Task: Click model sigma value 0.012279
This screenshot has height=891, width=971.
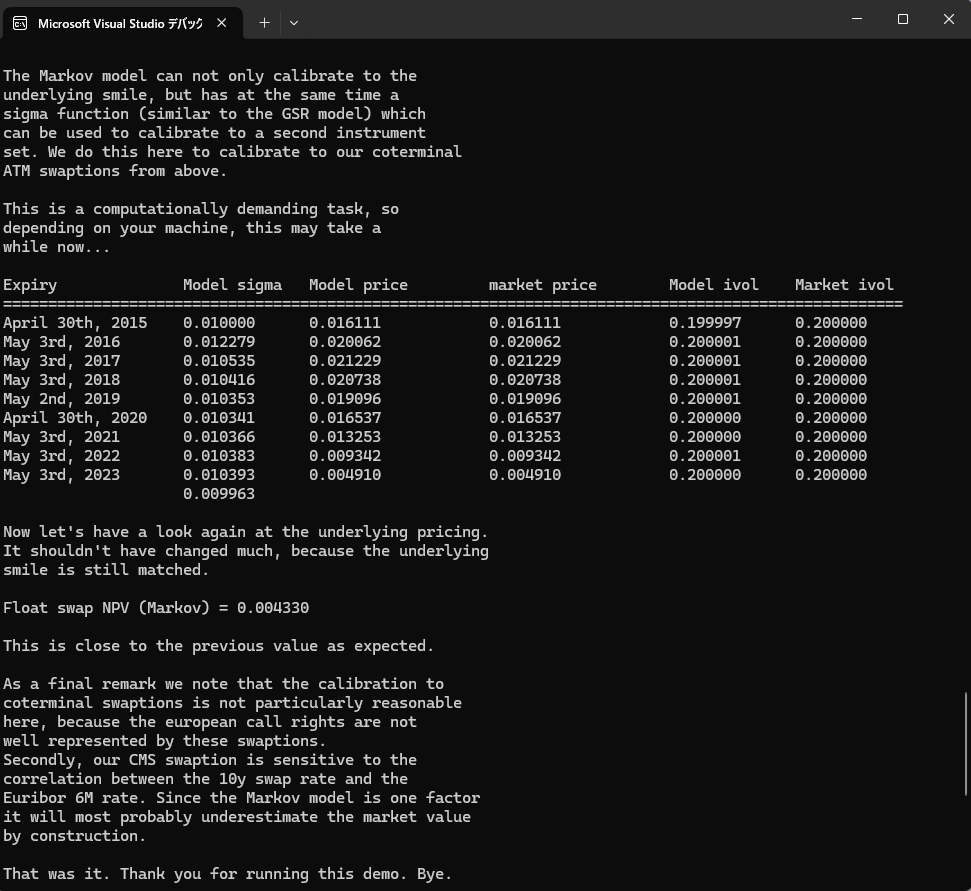Action: (x=219, y=342)
